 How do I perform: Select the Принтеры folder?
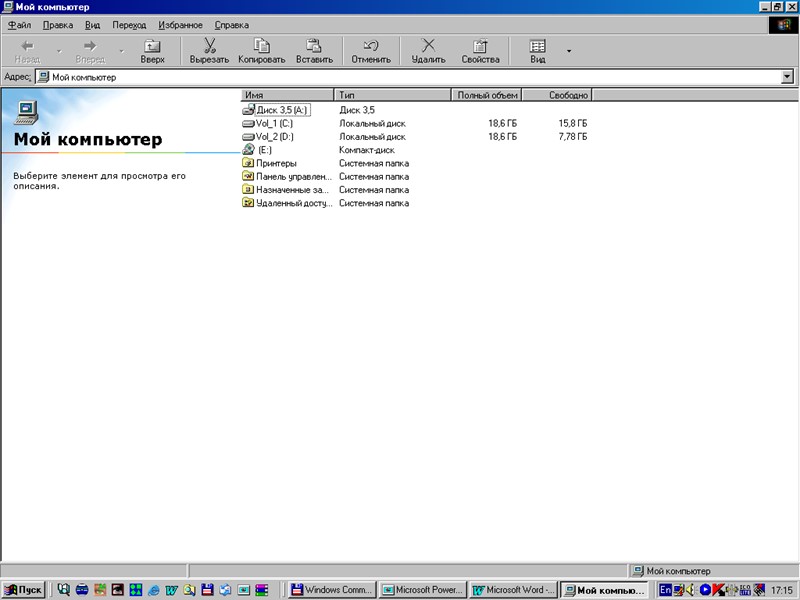tap(269, 163)
